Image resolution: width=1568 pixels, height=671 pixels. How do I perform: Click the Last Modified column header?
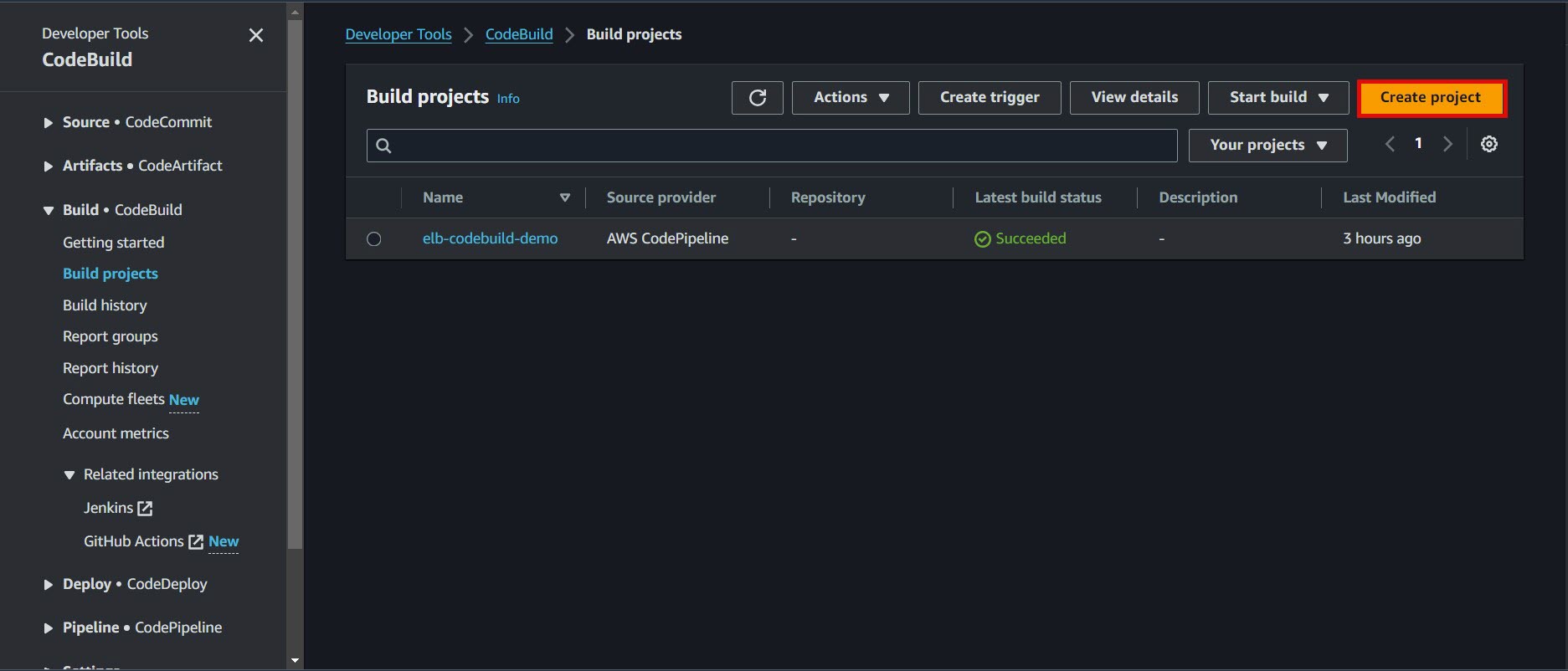tap(1389, 197)
